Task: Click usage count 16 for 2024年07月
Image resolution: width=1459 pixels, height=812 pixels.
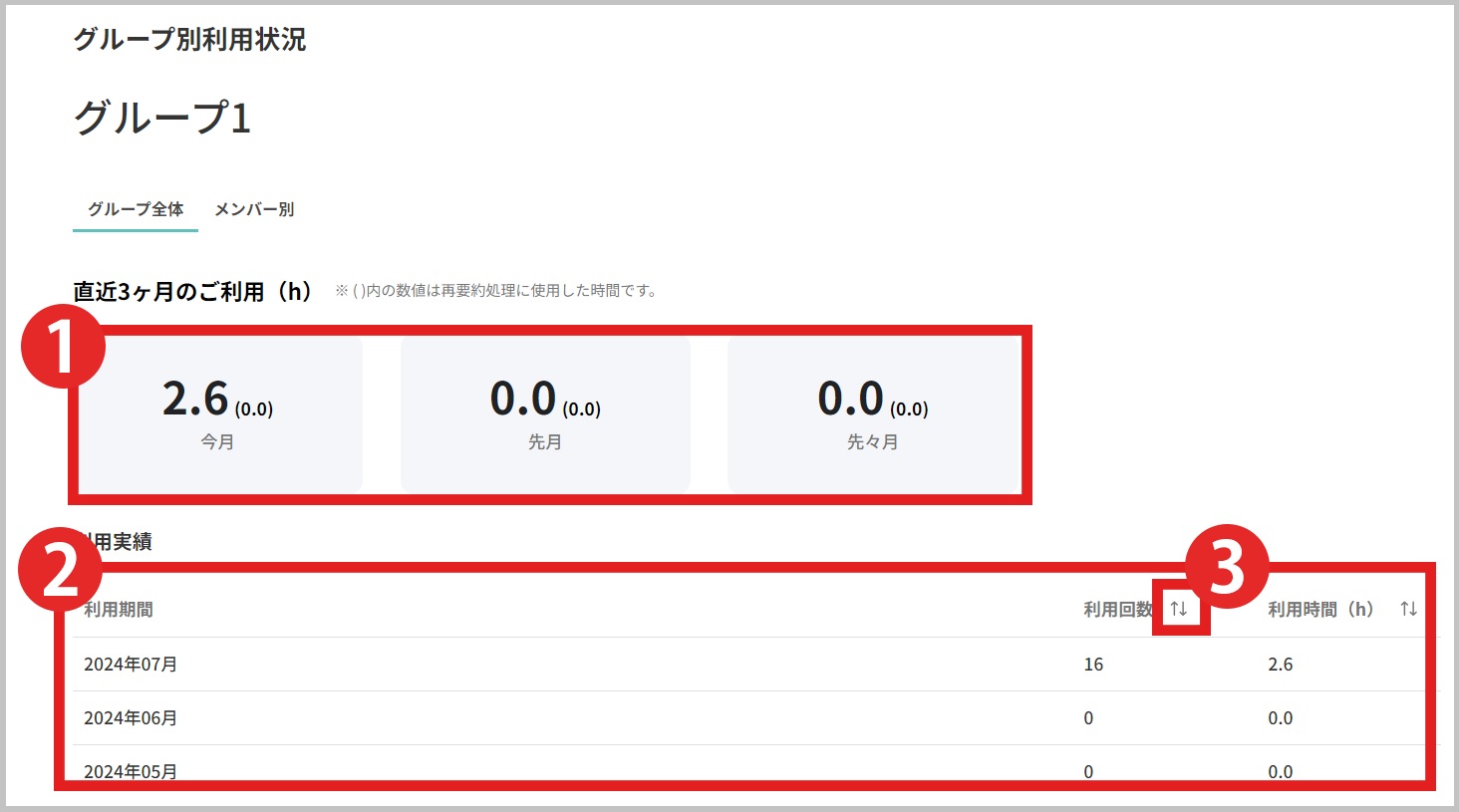Action: [1093, 665]
